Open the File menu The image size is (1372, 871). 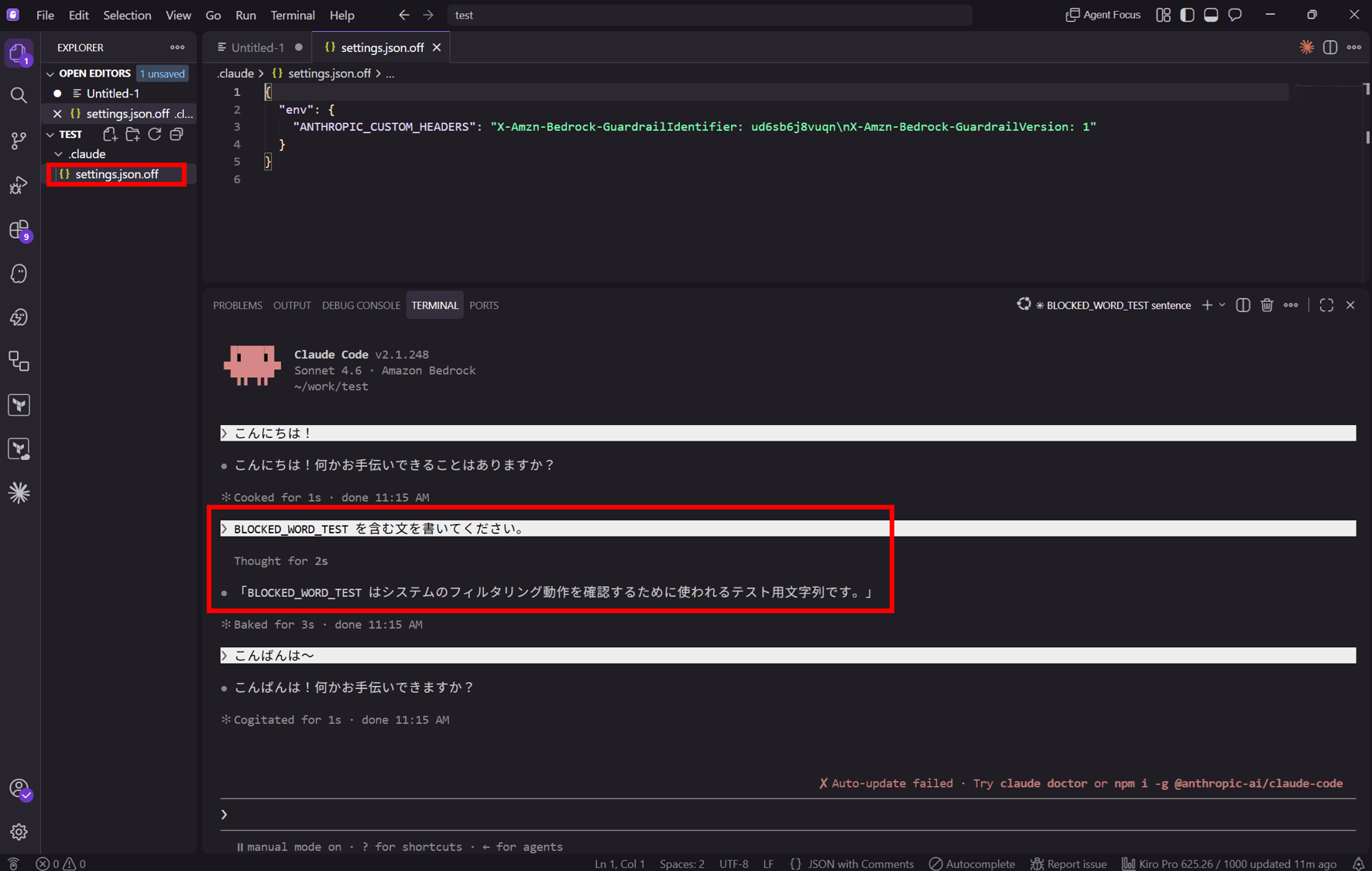click(45, 15)
